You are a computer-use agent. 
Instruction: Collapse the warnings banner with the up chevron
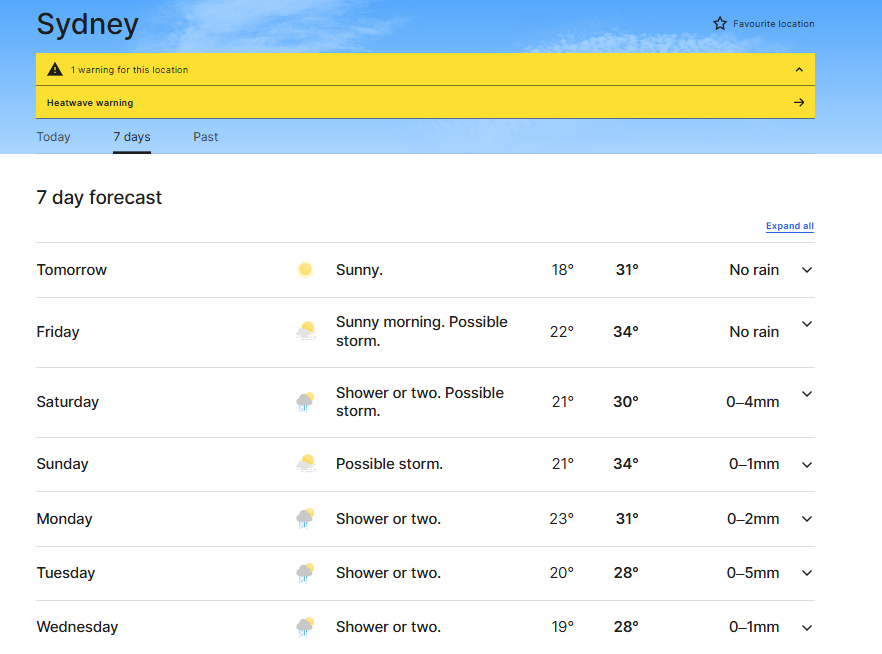tap(798, 70)
